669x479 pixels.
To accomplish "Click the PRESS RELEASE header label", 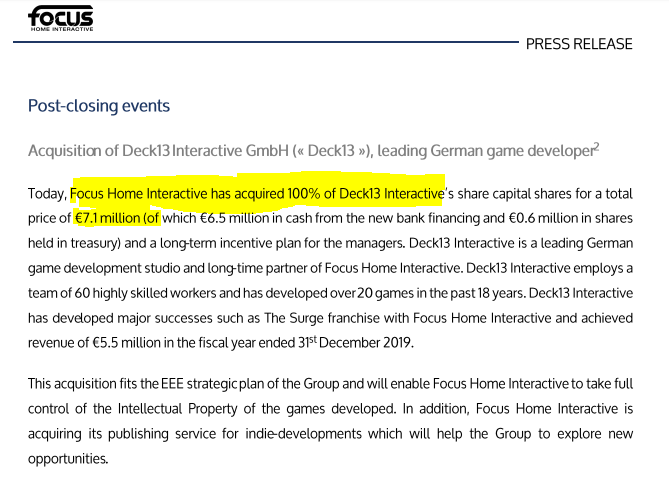I will [x=578, y=44].
